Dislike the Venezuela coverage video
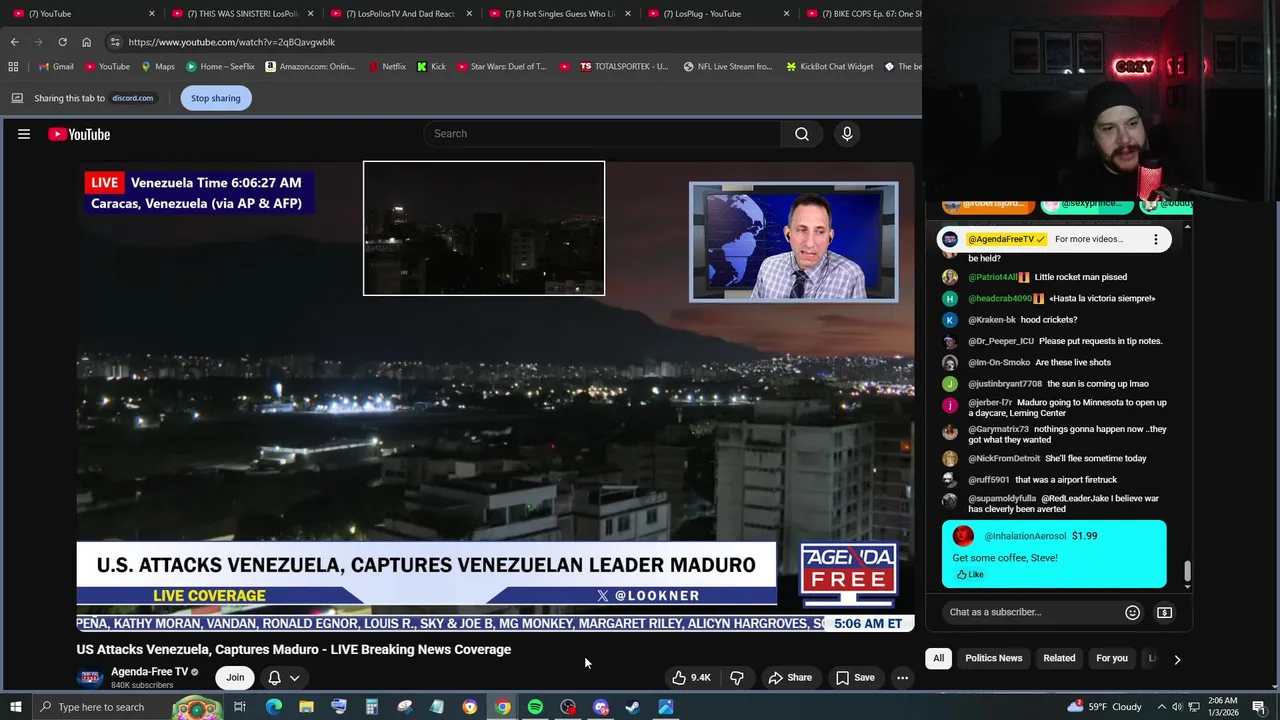Screen dimensions: 1280x720 [x=737, y=678]
